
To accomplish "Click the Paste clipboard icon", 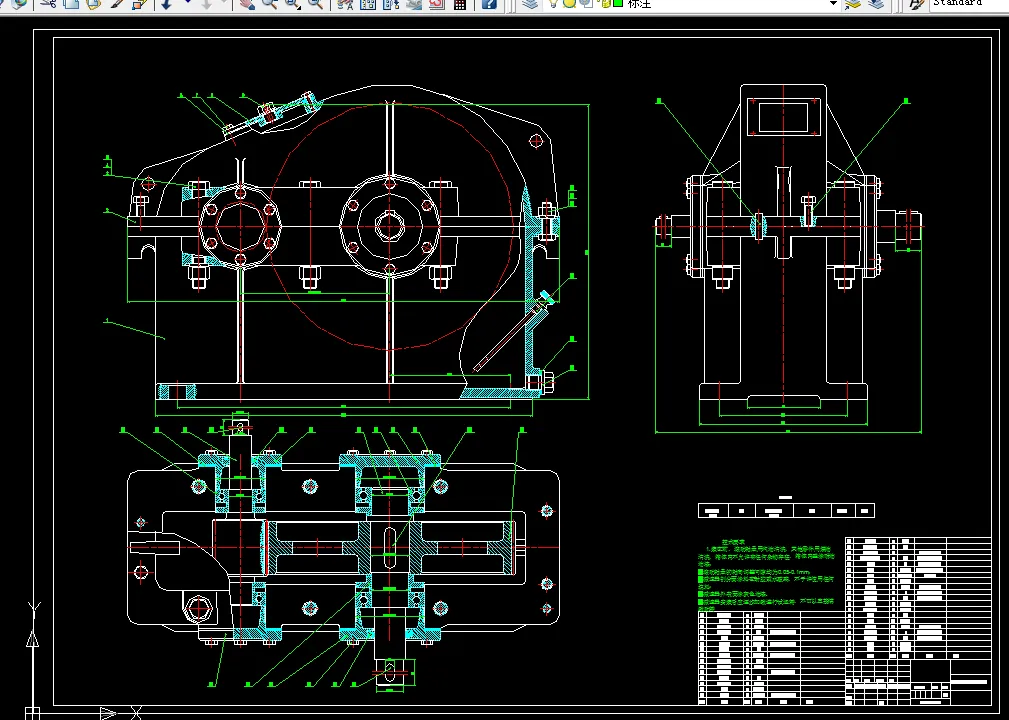I will (x=93, y=4).
